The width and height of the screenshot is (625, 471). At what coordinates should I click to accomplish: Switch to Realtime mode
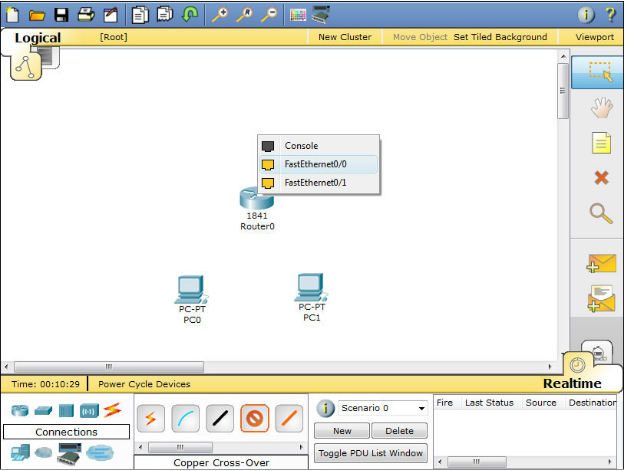pyautogui.click(x=572, y=383)
